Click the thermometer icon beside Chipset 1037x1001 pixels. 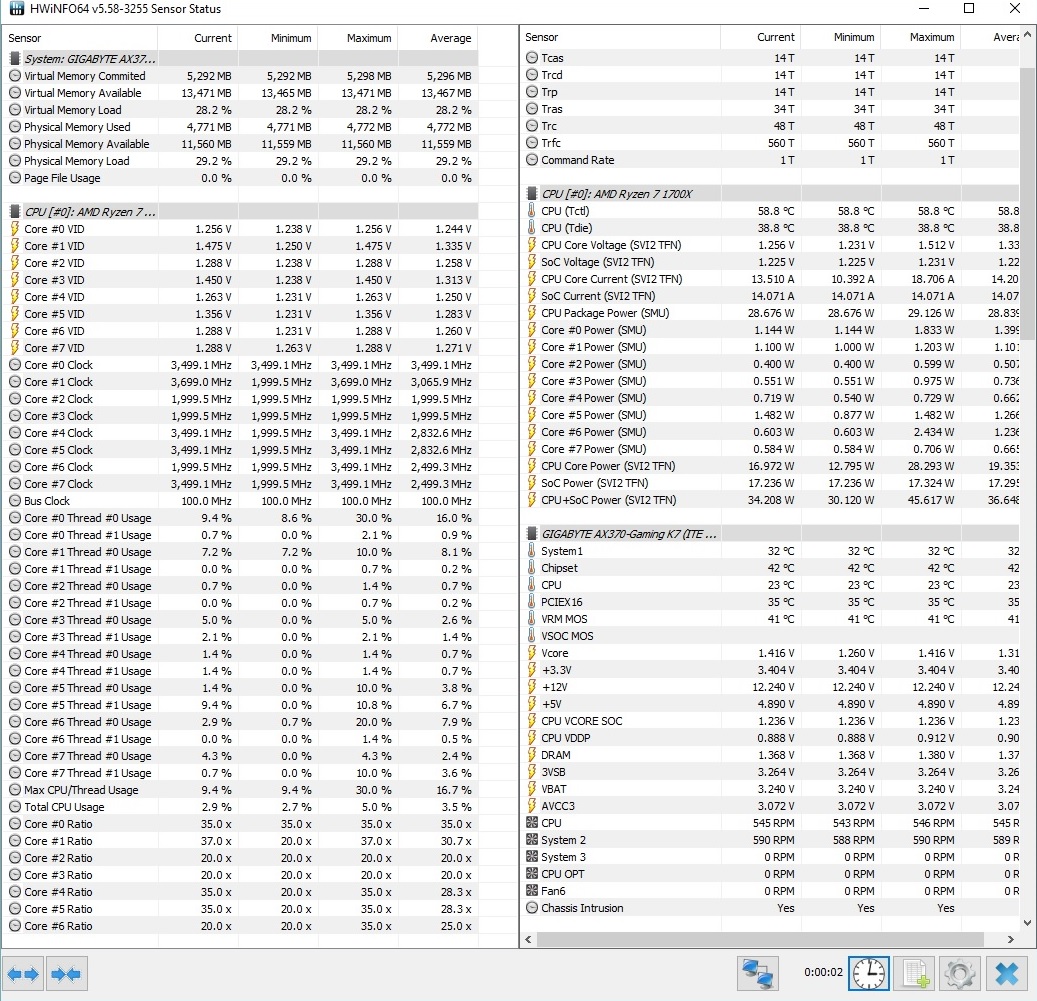pyautogui.click(x=532, y=568)
